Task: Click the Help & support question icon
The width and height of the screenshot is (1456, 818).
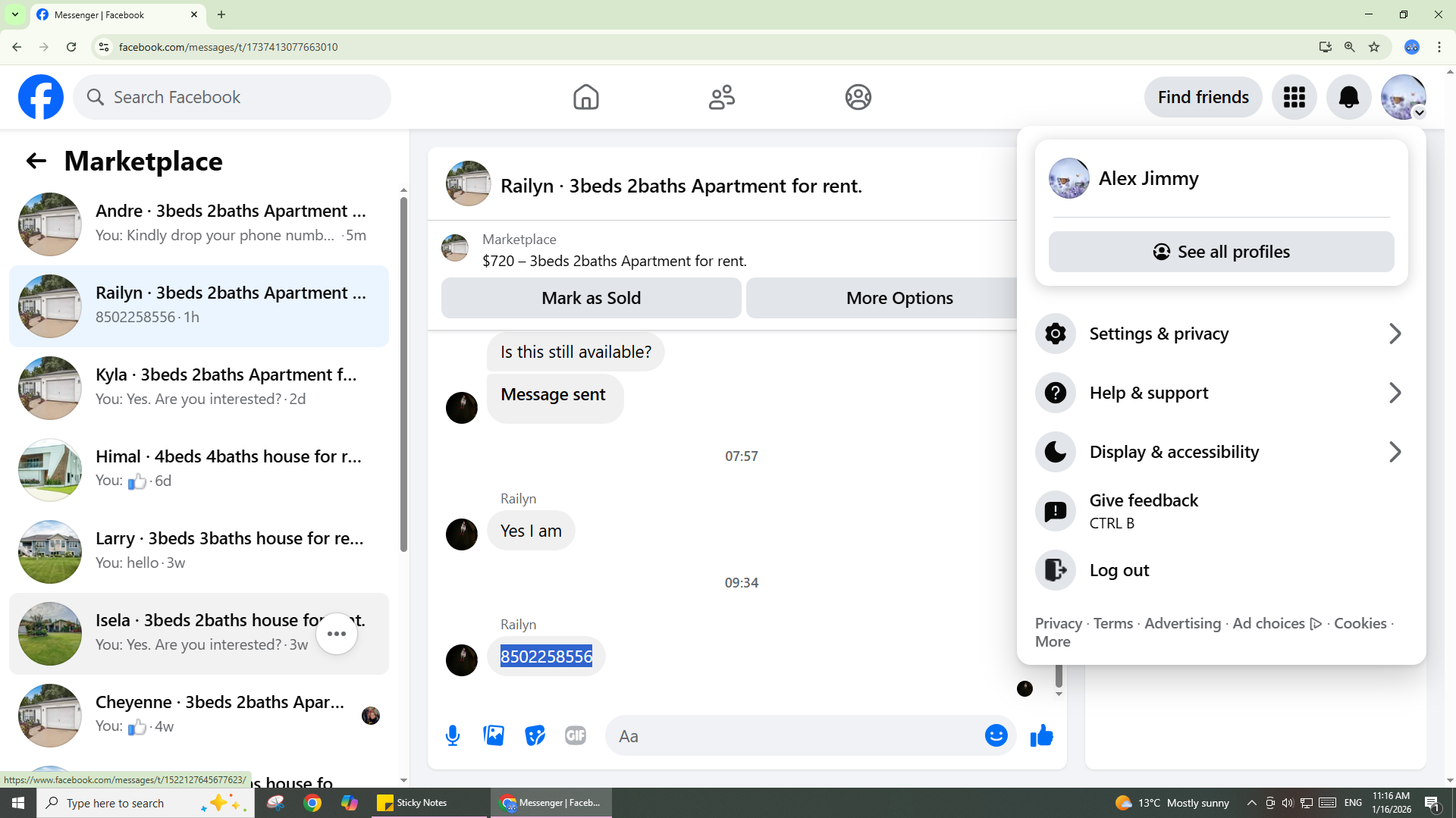Action: [x=1056, y=393]
